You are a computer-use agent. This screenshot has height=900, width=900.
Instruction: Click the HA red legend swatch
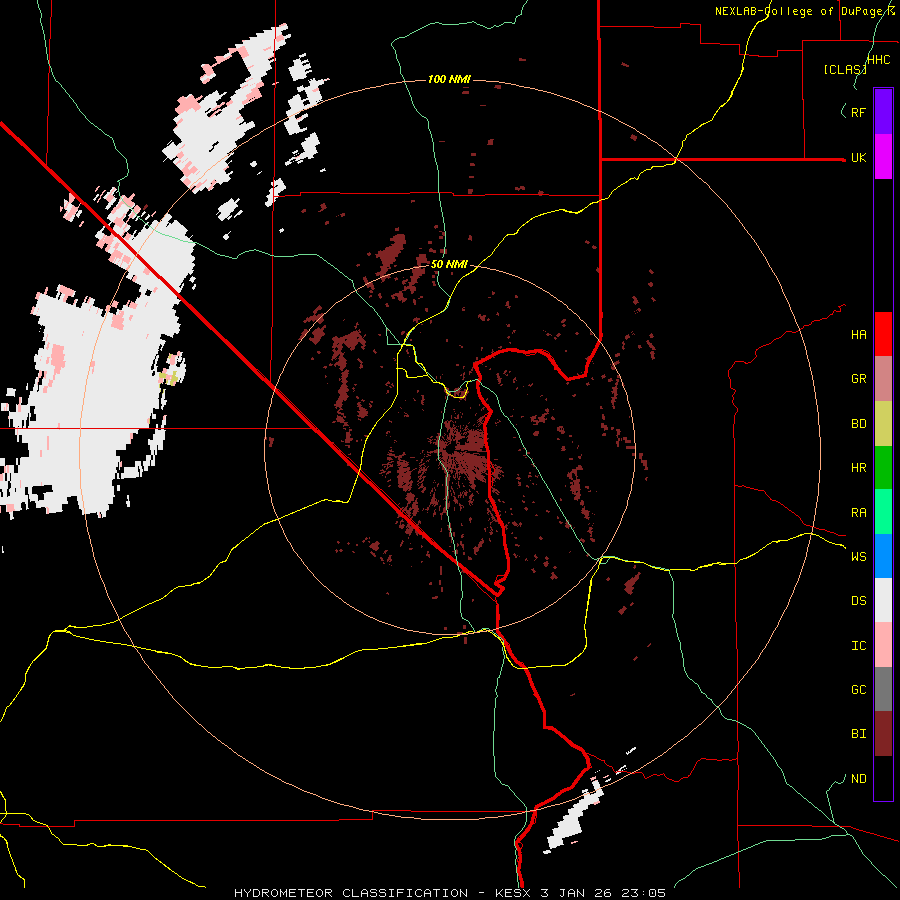883,334
